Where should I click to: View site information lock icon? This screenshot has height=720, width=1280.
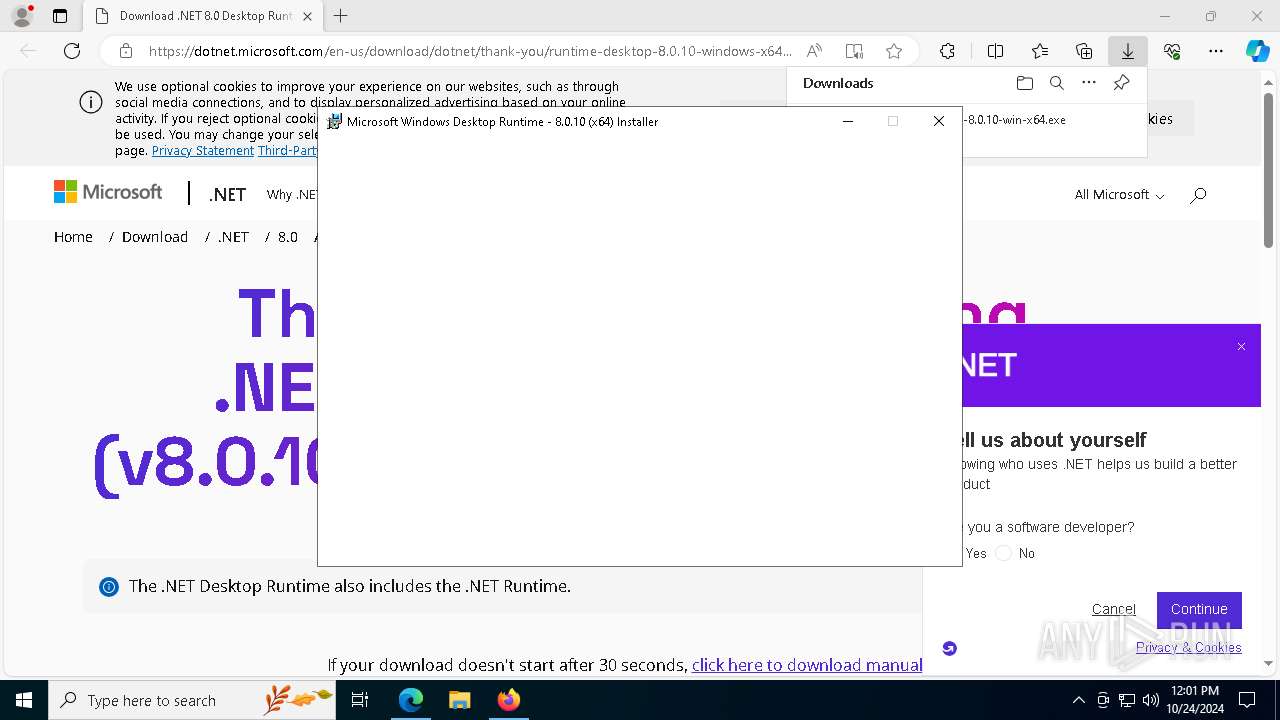coord(125,51)
